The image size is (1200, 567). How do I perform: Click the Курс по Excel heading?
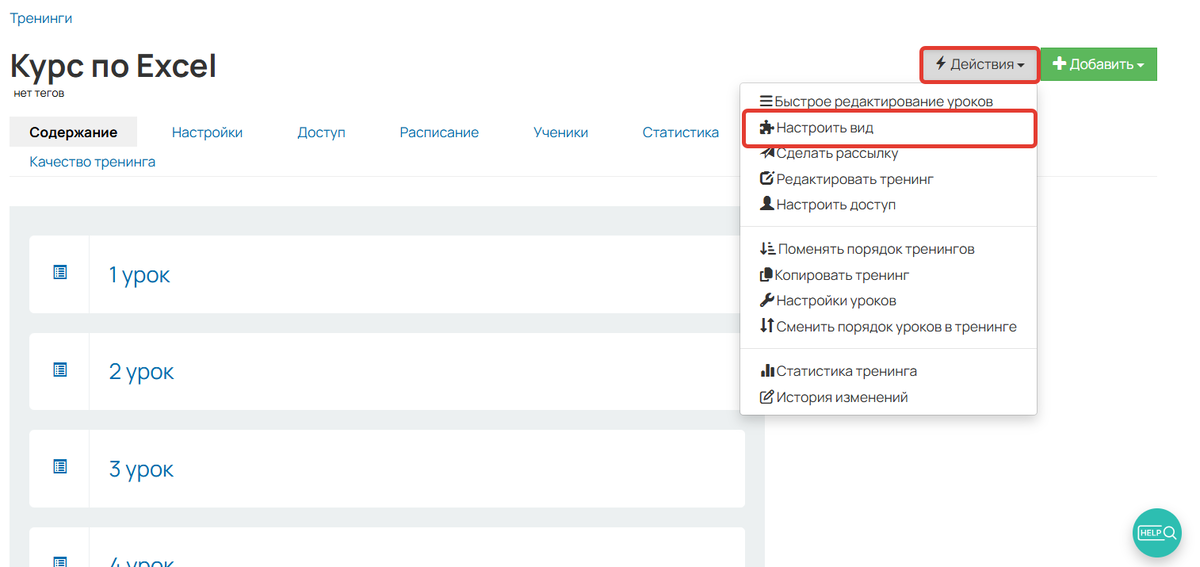tap(113, 65)
